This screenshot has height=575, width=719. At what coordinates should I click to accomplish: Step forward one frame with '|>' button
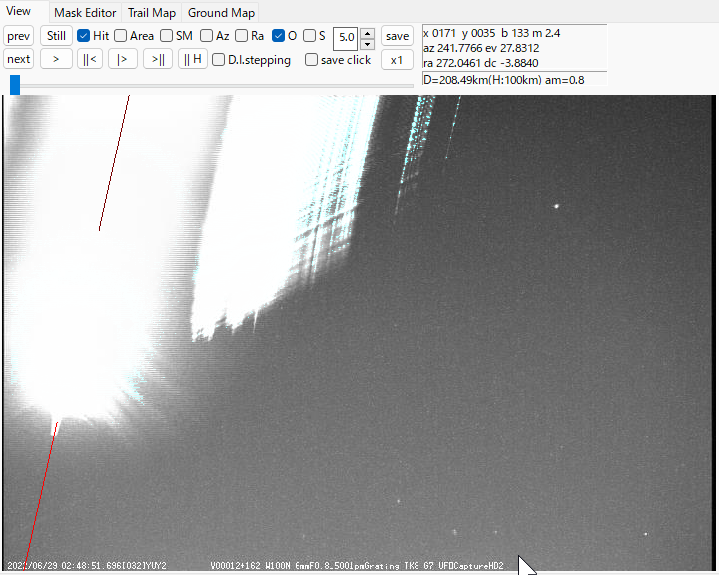coord(123,59)
